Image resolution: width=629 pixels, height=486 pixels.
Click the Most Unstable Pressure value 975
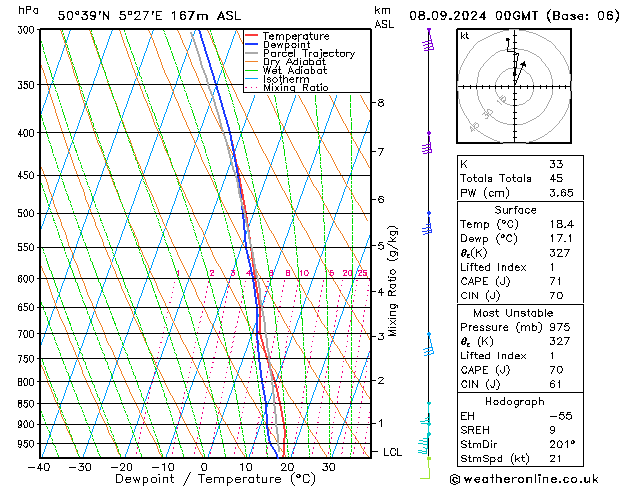click(560, 327)
